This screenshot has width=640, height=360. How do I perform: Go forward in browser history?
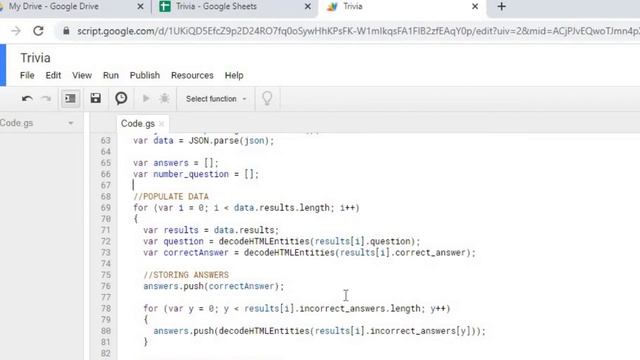click(x=16, y=31)
